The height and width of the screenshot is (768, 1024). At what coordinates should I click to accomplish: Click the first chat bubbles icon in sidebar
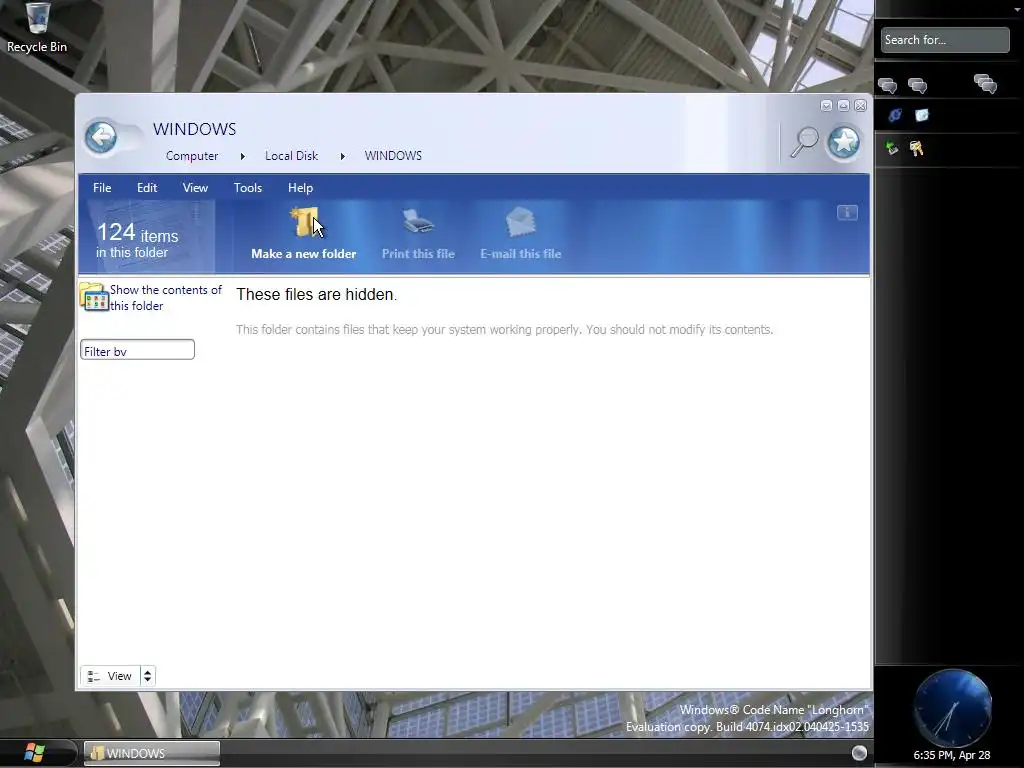888,86
